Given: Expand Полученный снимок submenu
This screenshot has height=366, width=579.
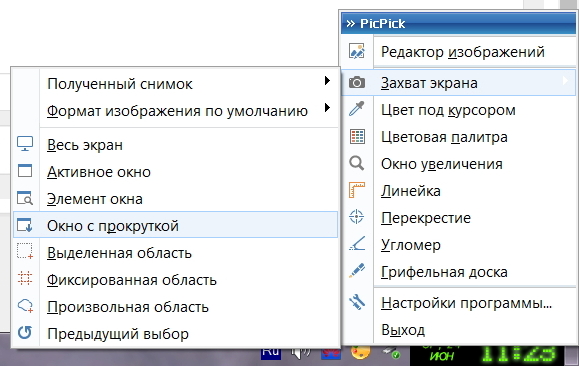Looking at the screenshot, I should (x=175, y=84).
